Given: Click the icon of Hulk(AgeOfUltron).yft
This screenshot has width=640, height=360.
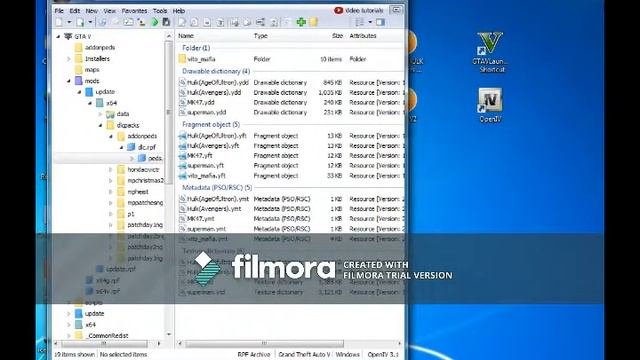Looking at the screenshot, I should 182,136.
